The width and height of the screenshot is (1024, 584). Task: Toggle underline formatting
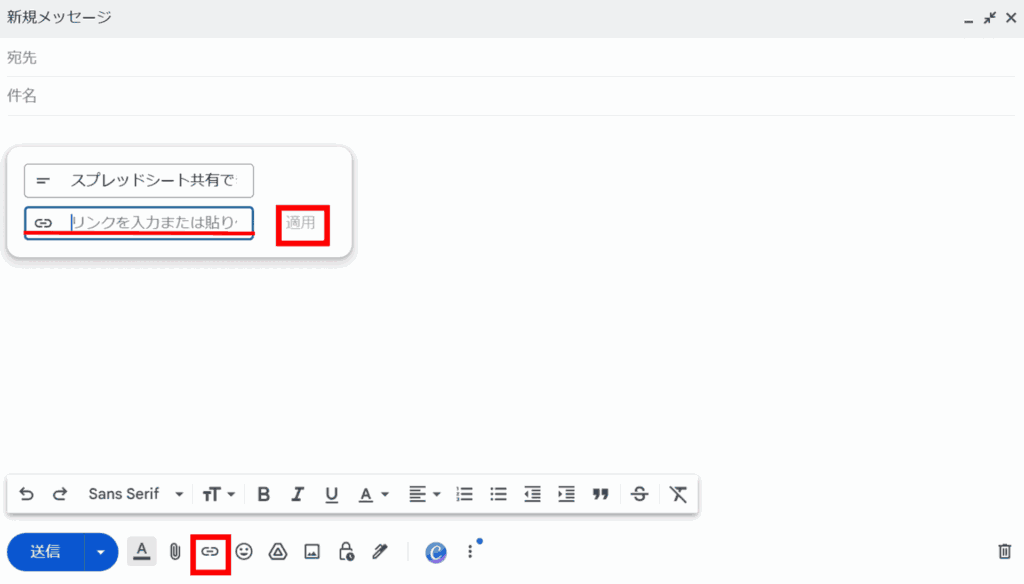coord(331,494)
